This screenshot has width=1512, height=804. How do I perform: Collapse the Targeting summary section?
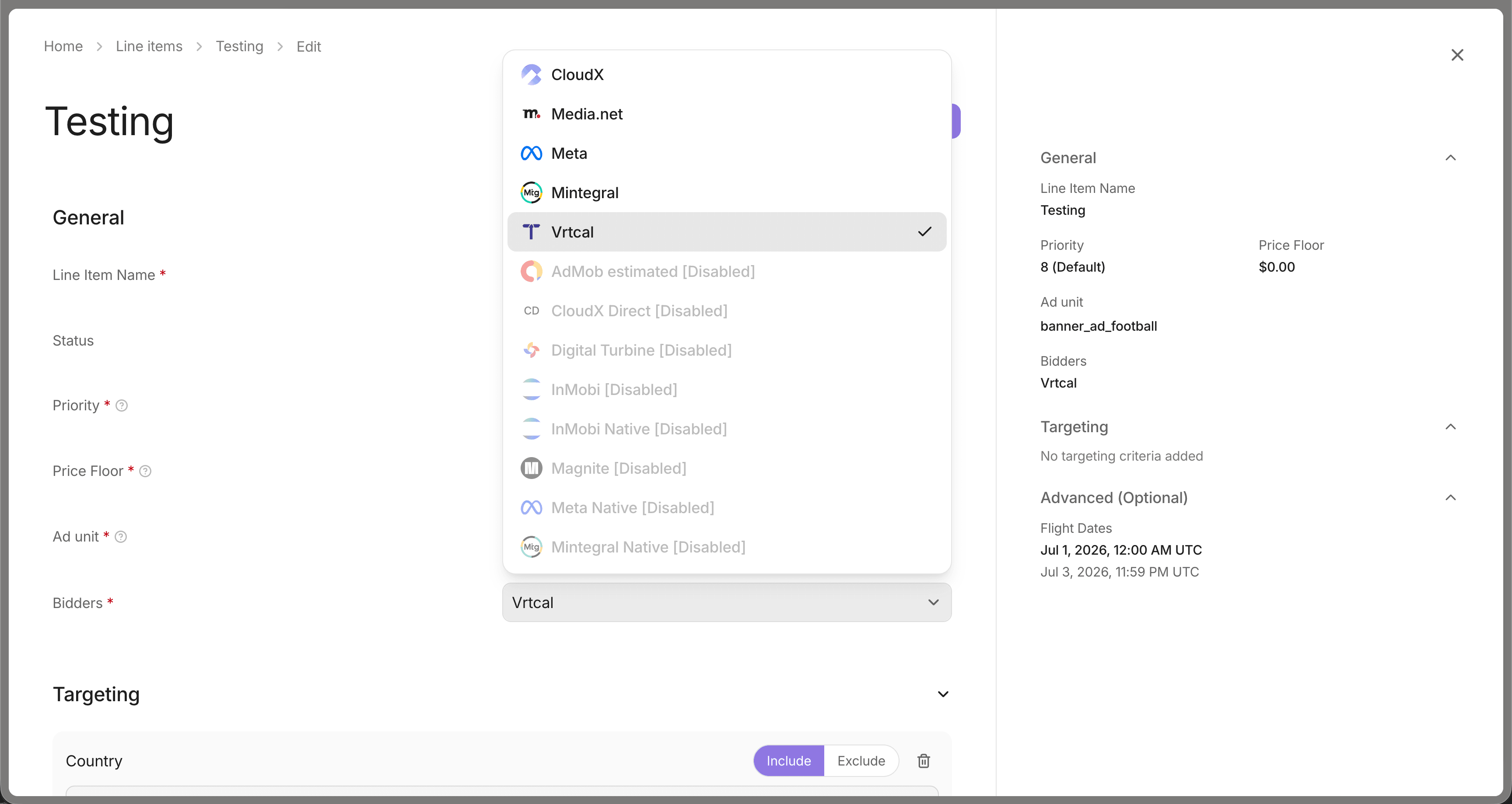click(1450, 426)
